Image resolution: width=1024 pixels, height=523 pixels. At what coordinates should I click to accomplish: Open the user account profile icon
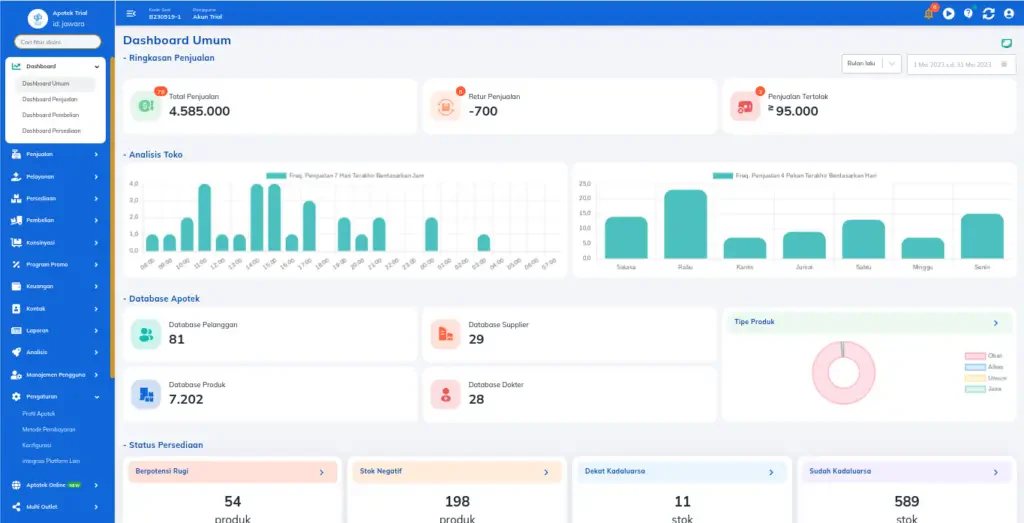click(x=1008, y=14)
